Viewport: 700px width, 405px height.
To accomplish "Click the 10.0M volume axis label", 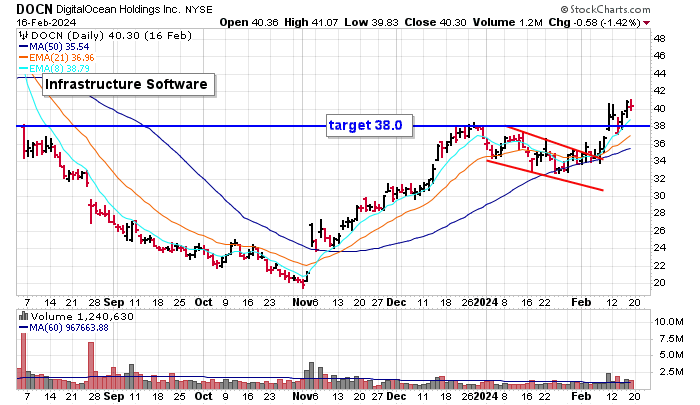I will [x=668, y=321].
